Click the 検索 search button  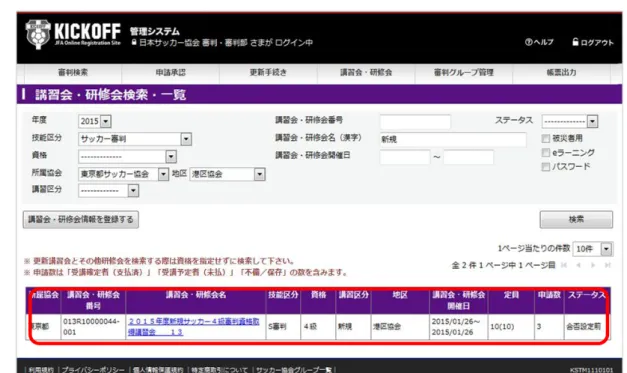coord(576,219)
